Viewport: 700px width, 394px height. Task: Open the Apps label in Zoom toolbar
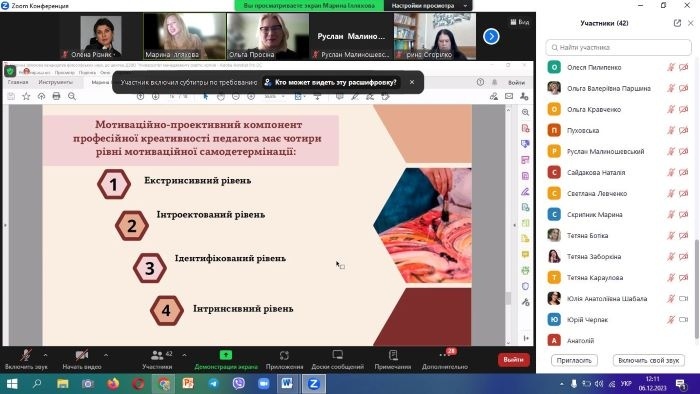pos(284,367)
